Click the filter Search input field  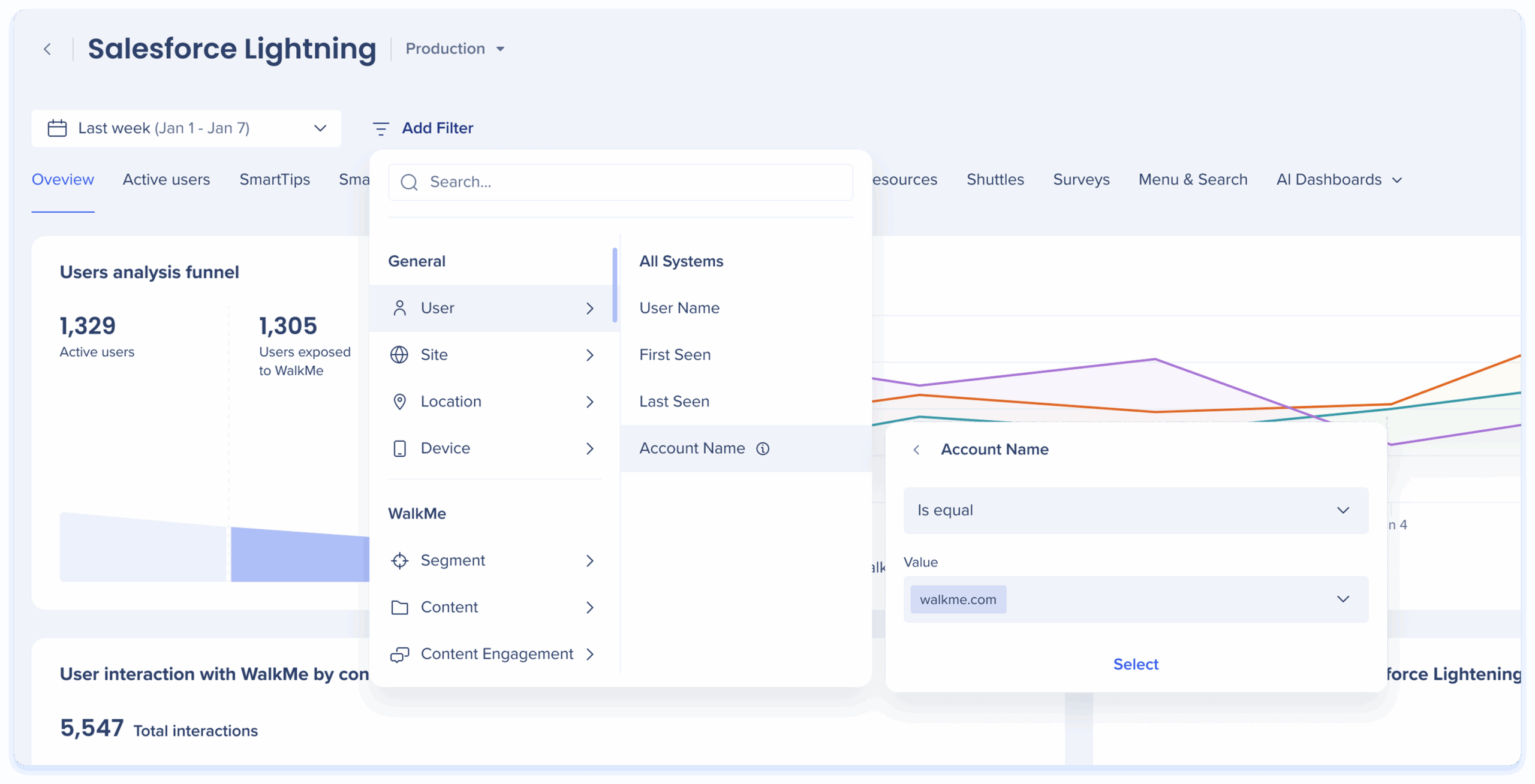(621, 182)
